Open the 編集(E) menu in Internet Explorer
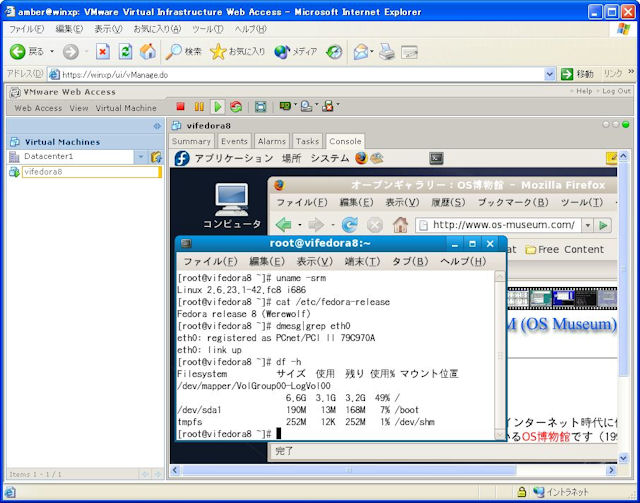This screenshot has height=503, width=640. (69, 29)
